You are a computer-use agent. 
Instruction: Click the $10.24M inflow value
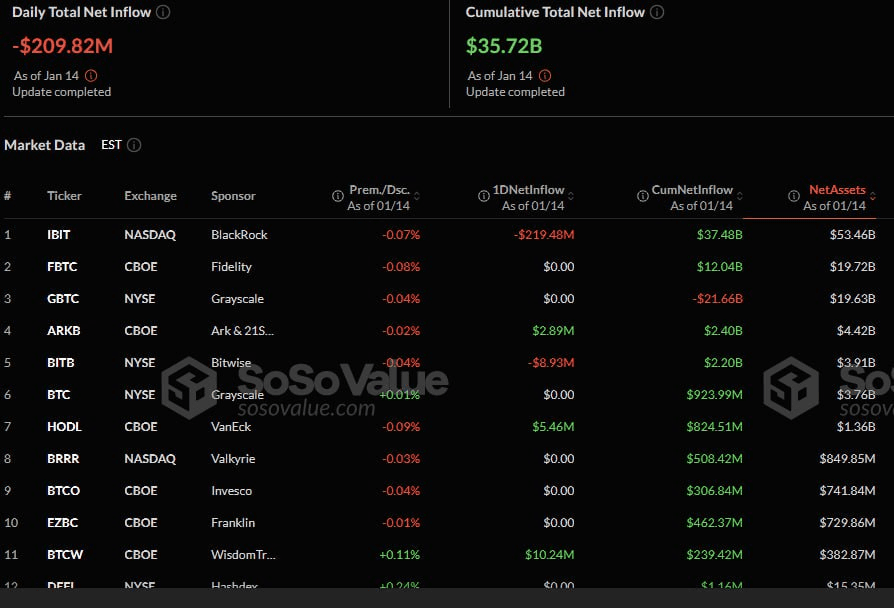tap(550, 554)
